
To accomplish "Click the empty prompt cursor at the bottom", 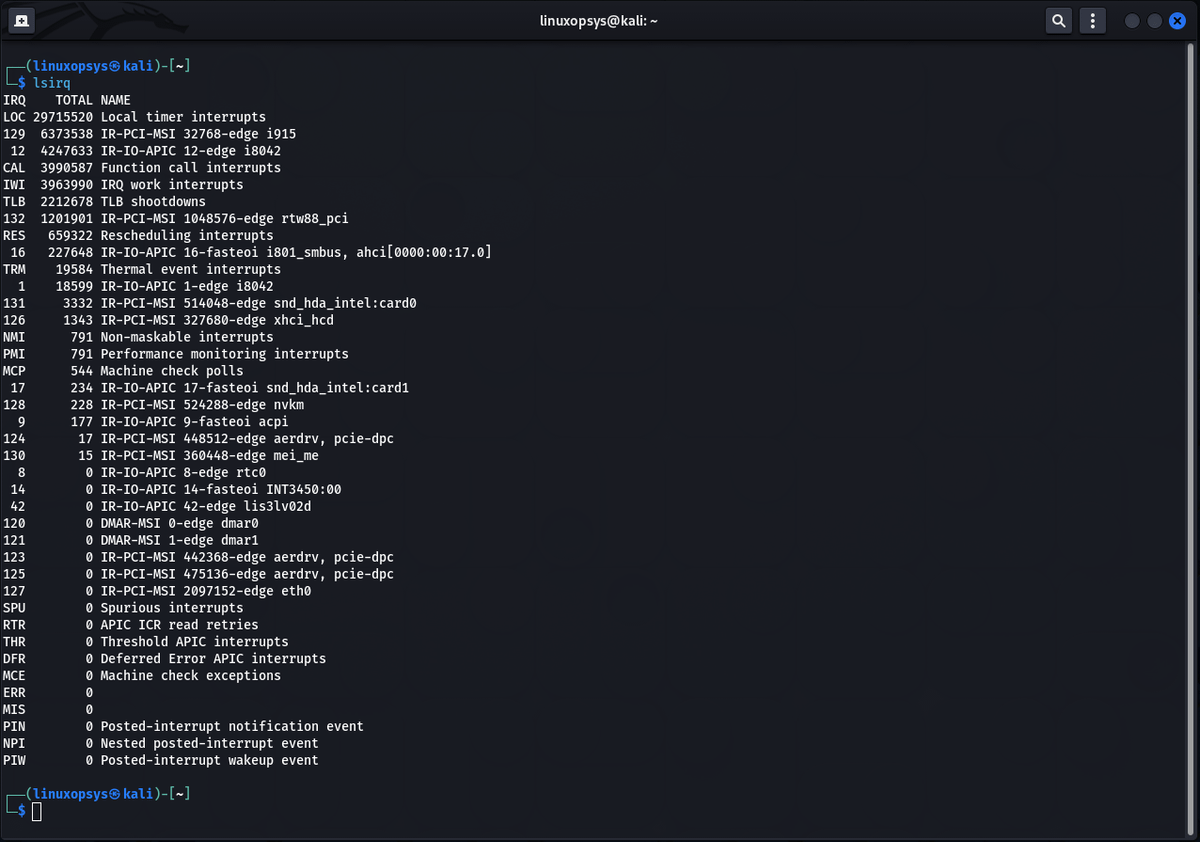I will (x=37, y=811).
